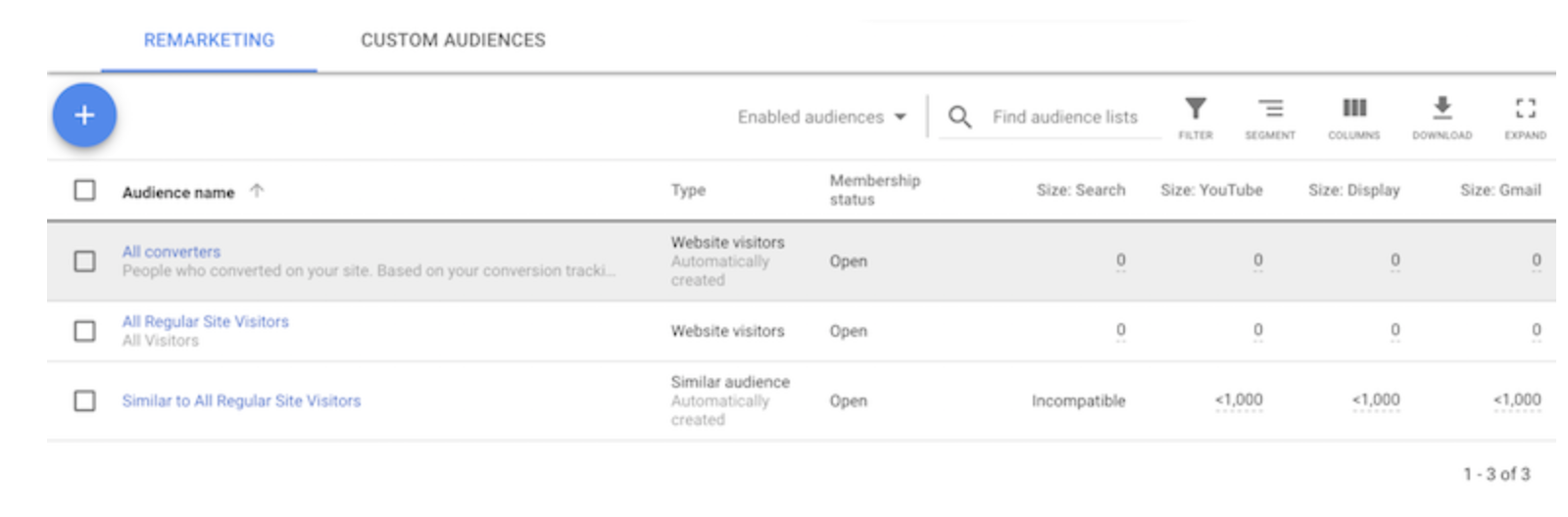Open the All converters audience link

[x=171, y=252]
